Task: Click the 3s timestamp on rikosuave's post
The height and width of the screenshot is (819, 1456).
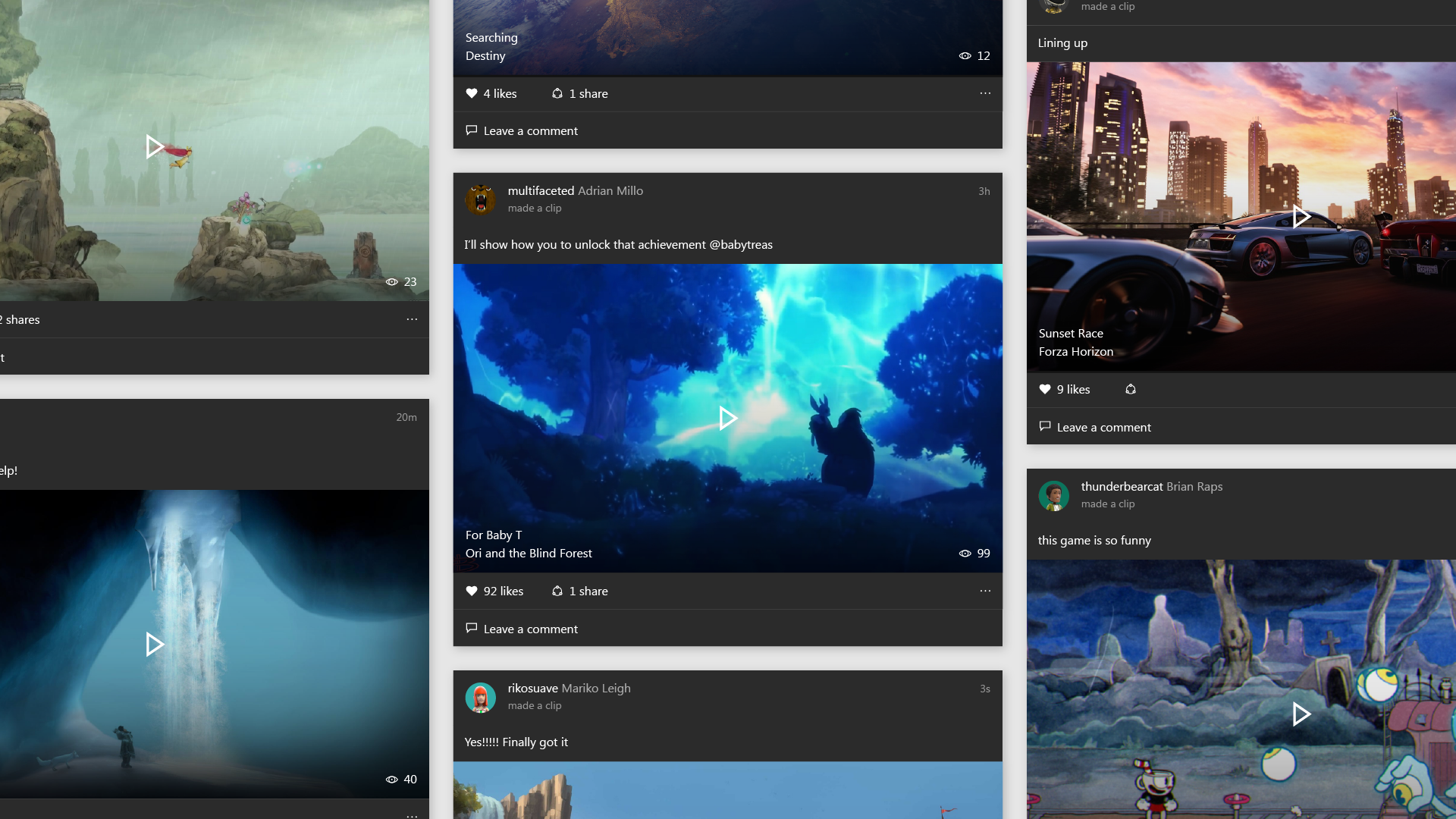Action: coord(984,689)
